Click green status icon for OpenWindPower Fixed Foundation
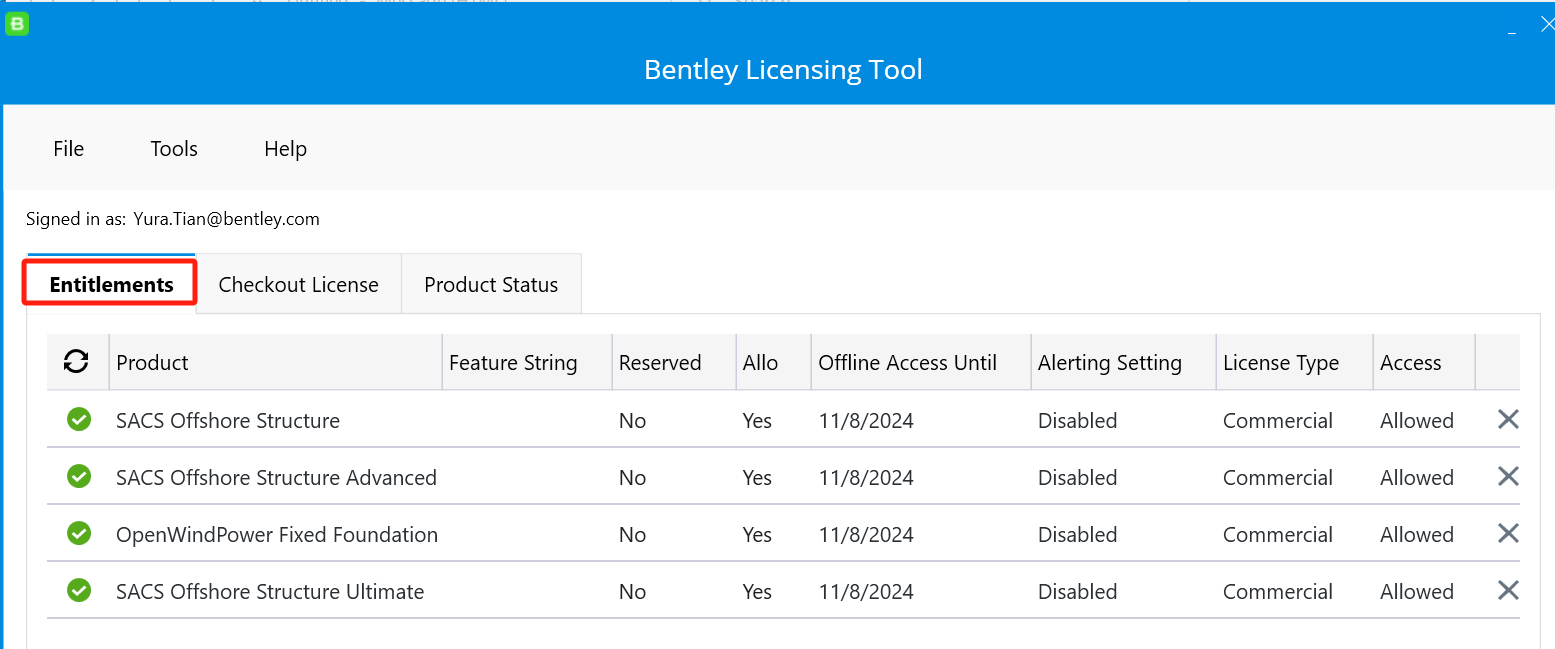 79,534
